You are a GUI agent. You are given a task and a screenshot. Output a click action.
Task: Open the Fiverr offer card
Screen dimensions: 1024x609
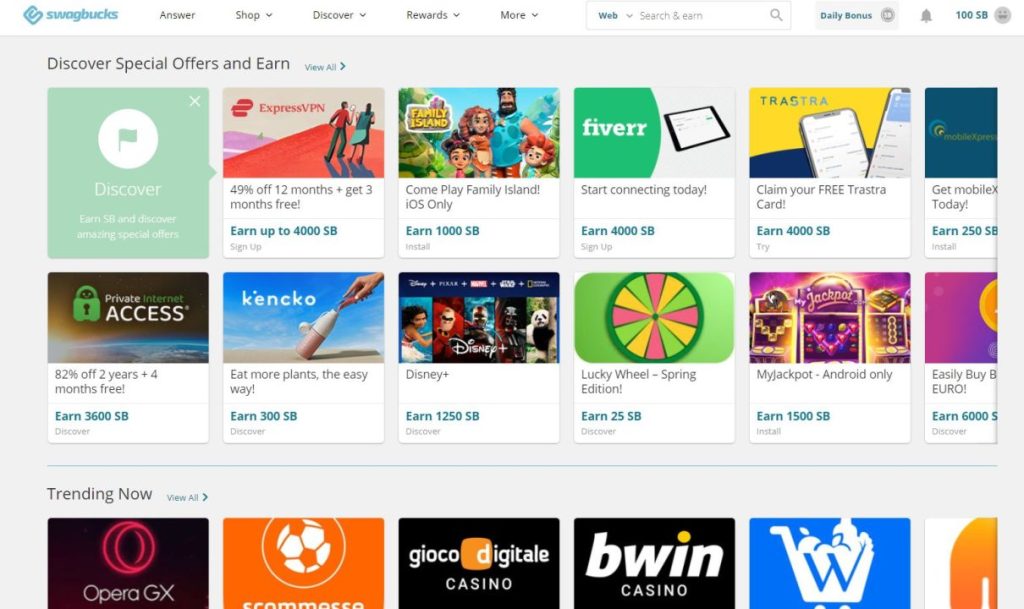654,173
